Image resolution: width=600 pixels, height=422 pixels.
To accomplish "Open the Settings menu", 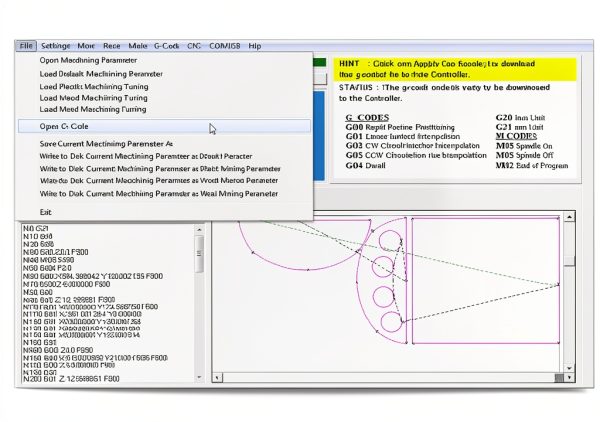I will click(x=55, y=46).
